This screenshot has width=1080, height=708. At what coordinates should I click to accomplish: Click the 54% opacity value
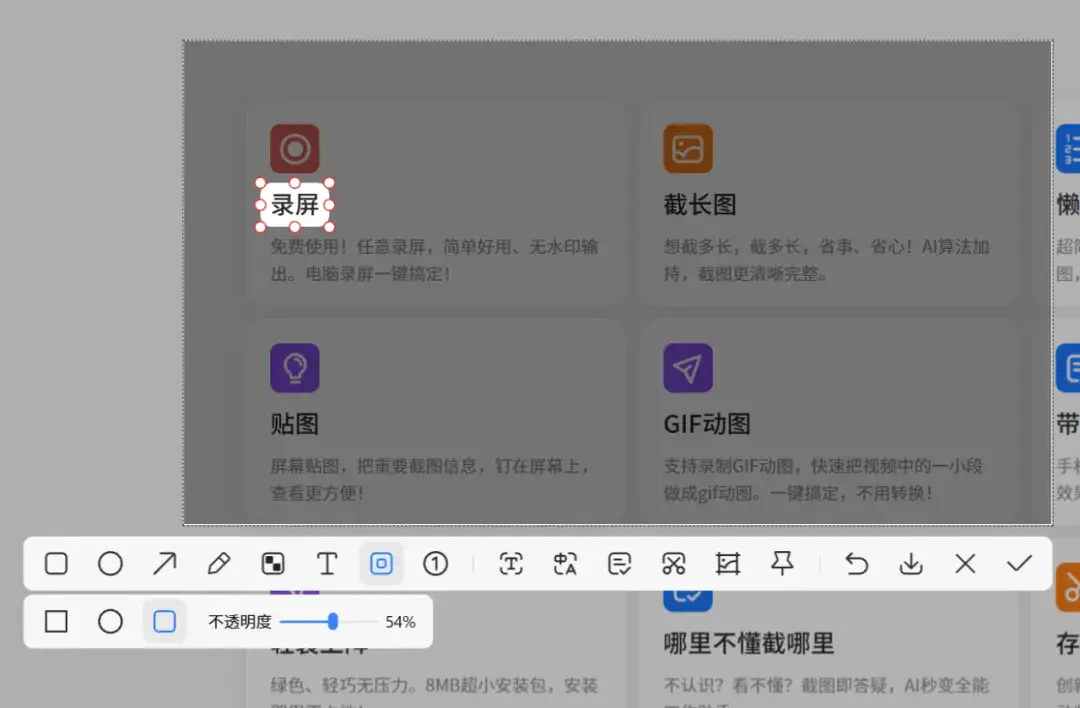pos(400,623)
